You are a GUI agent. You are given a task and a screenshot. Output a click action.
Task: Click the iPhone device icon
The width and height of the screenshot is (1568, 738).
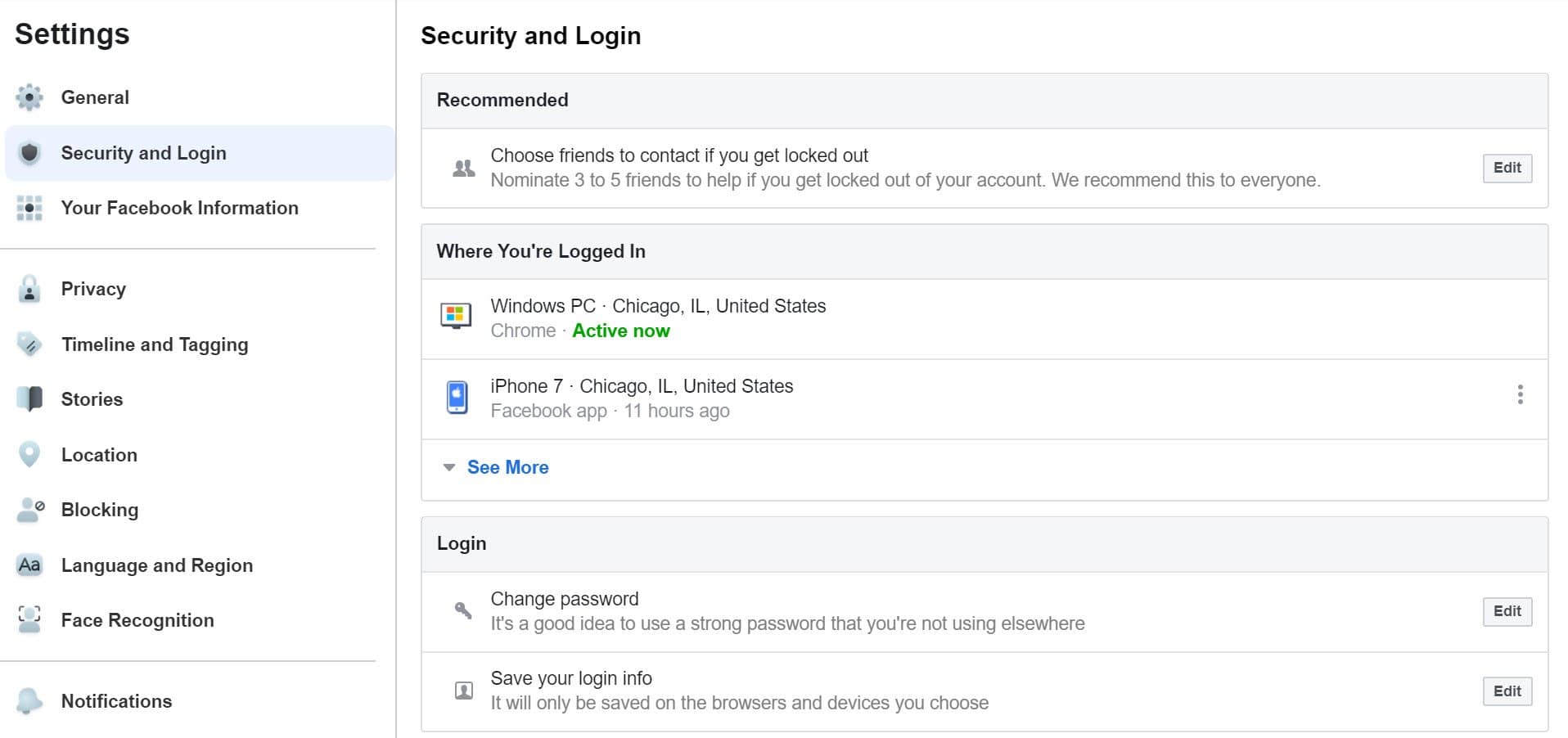point(458,398)
